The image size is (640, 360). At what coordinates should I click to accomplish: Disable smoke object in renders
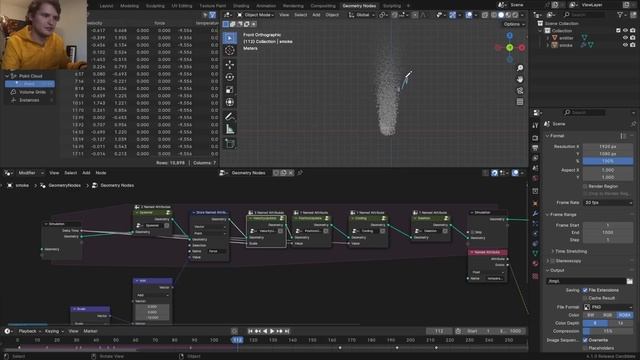[633, 45]
